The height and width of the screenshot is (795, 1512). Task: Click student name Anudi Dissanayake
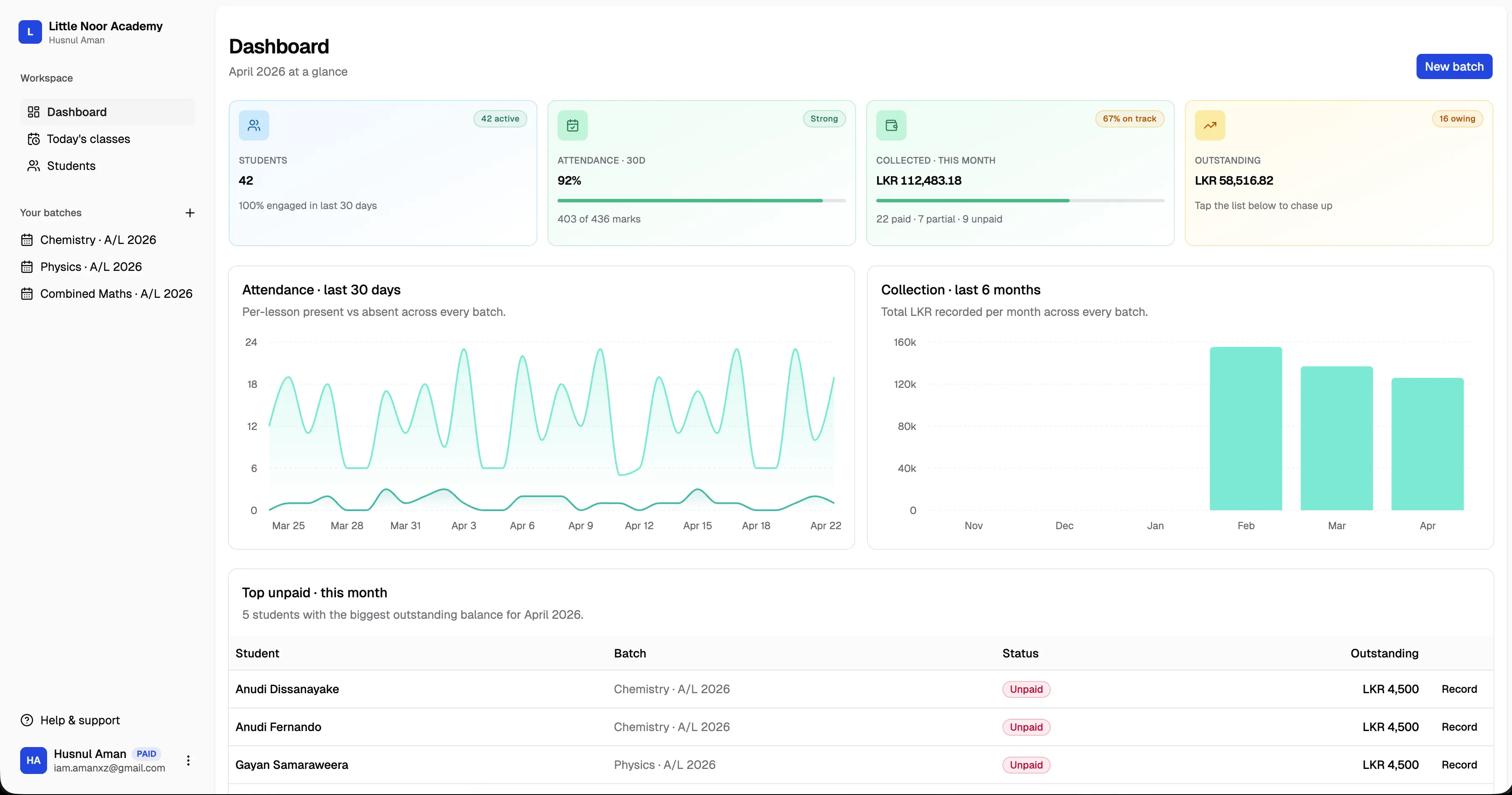287,689
